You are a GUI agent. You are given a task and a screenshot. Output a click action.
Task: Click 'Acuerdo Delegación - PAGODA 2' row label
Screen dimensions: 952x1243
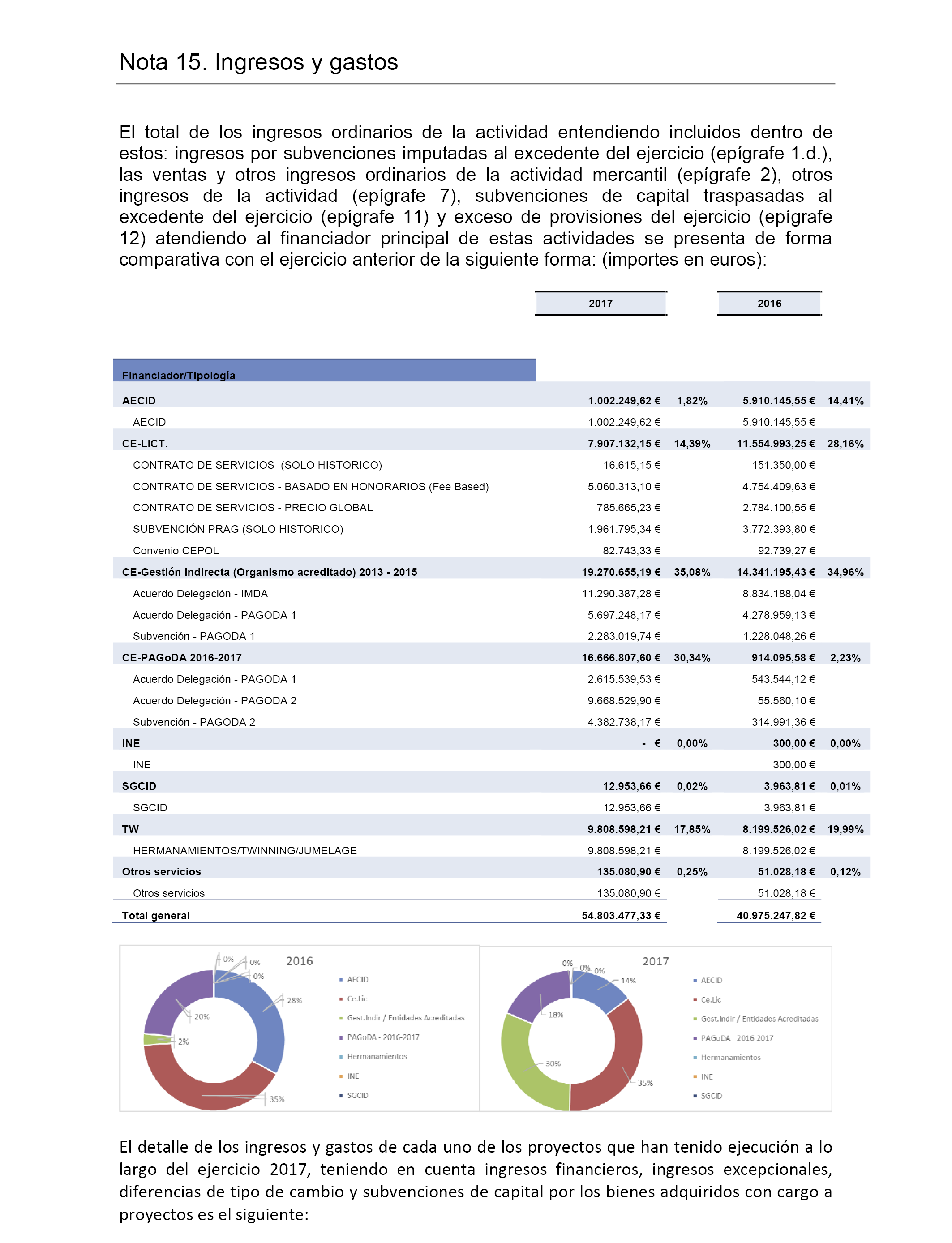click(x=215, y=701)
